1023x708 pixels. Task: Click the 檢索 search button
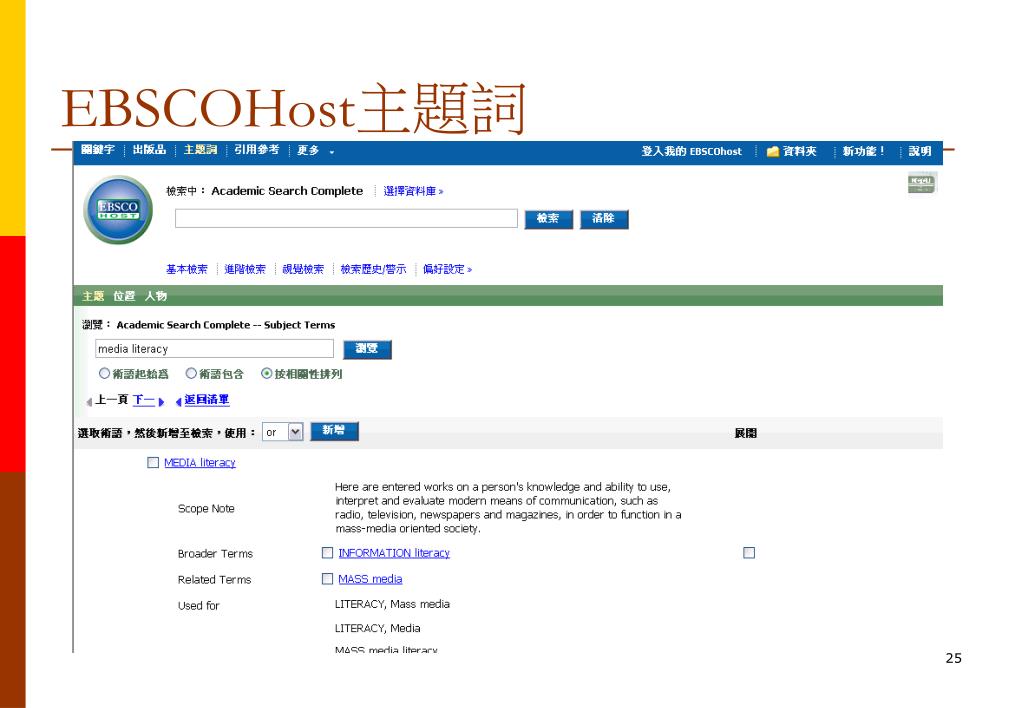[548, 219]
